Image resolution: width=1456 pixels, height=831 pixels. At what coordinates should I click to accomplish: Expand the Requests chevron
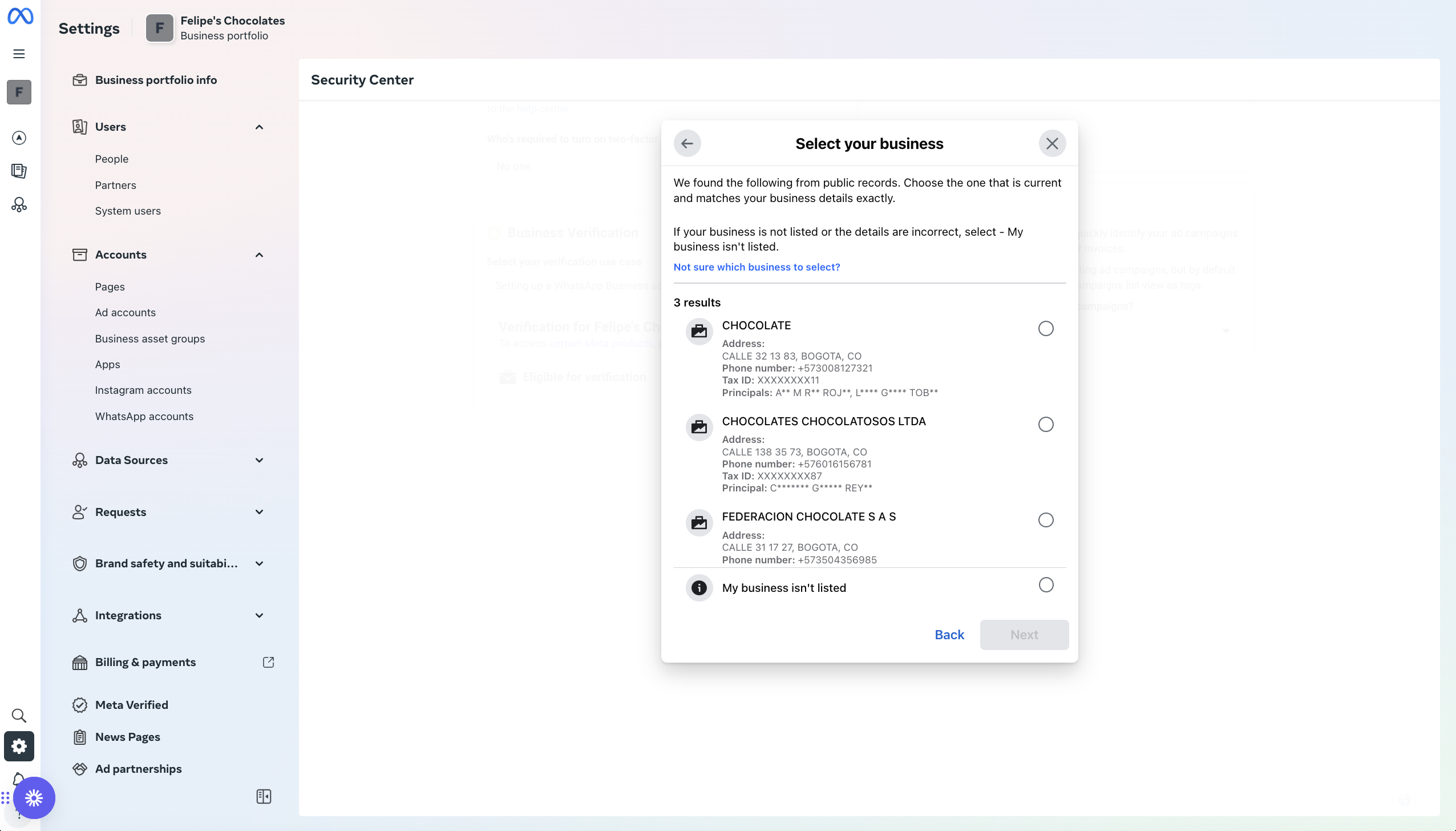(x=259, y=512)
